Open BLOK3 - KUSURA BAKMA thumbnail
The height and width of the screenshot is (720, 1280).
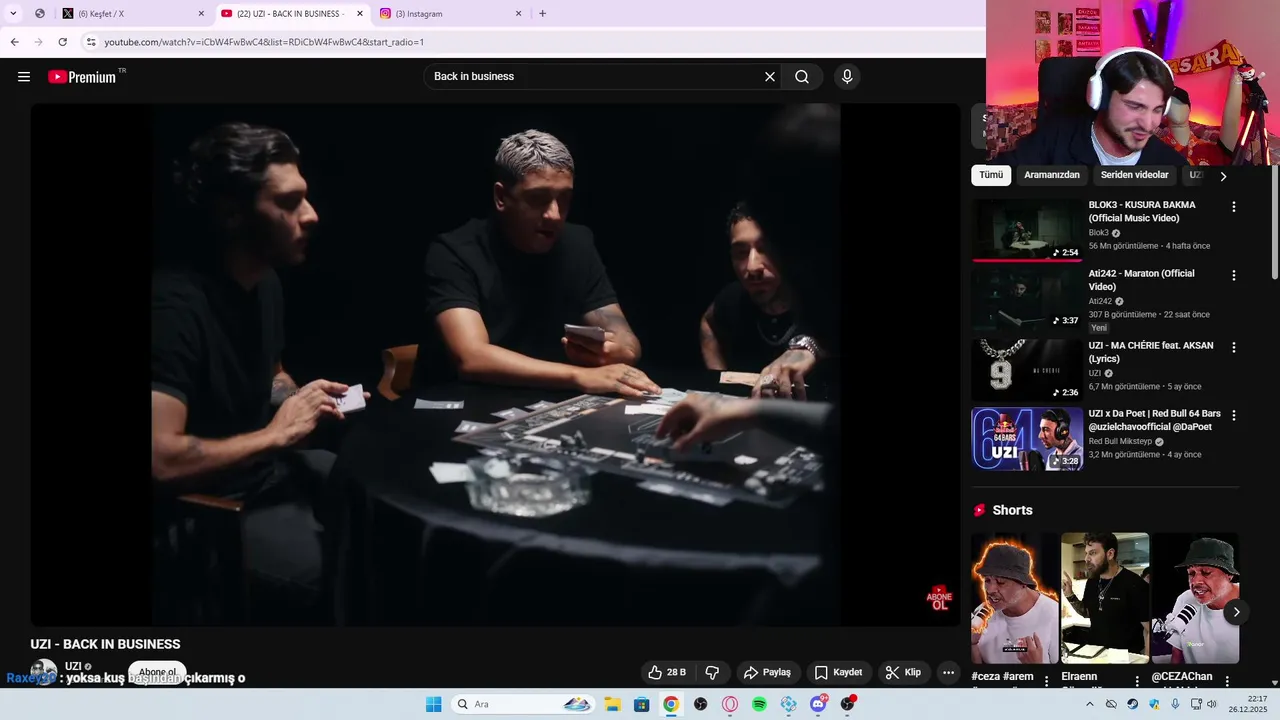pos(1027,230)
